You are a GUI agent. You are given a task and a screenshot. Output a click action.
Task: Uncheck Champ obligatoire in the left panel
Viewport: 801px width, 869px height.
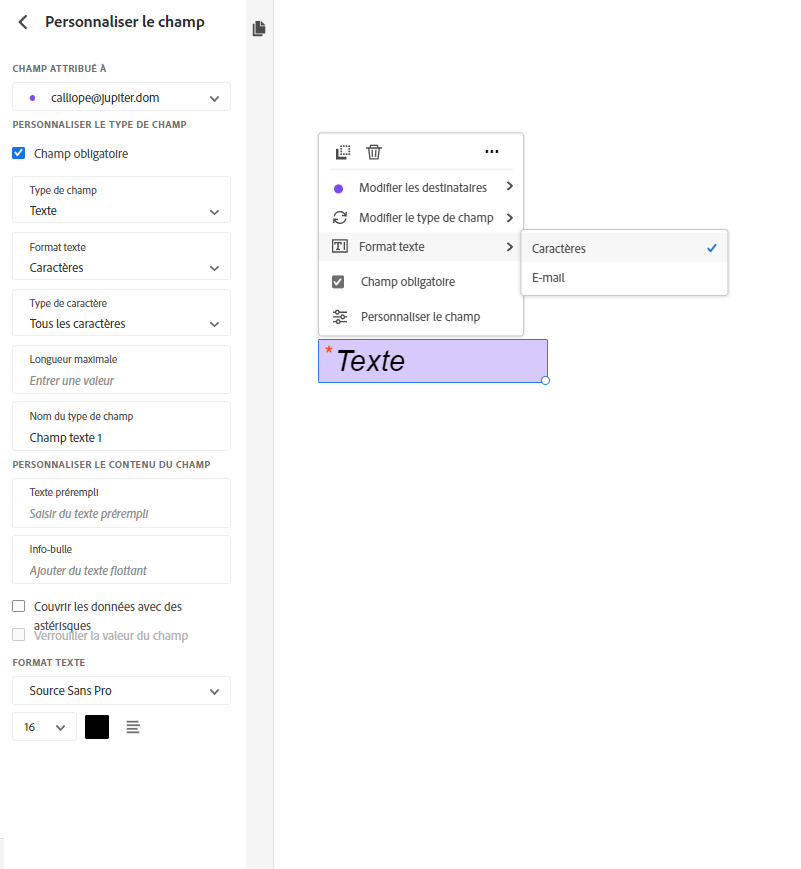tap(19, 154)
